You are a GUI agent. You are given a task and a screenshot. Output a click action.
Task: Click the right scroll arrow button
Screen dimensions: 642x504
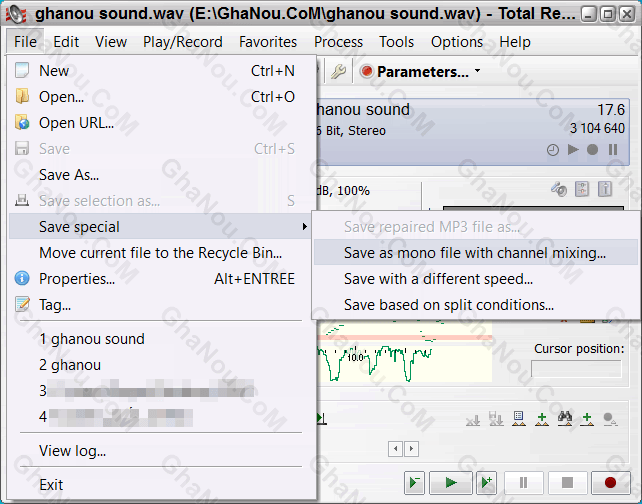click(411, 449)
